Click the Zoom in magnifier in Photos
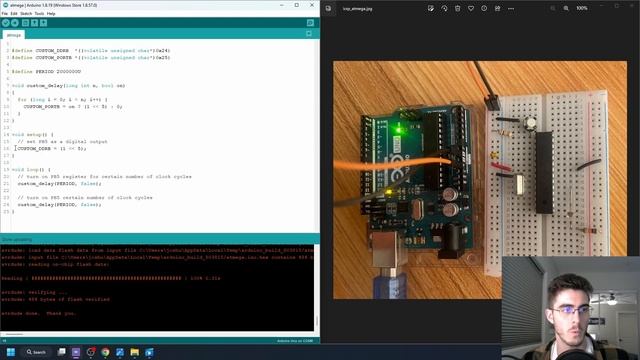 (x=566, y=8)
